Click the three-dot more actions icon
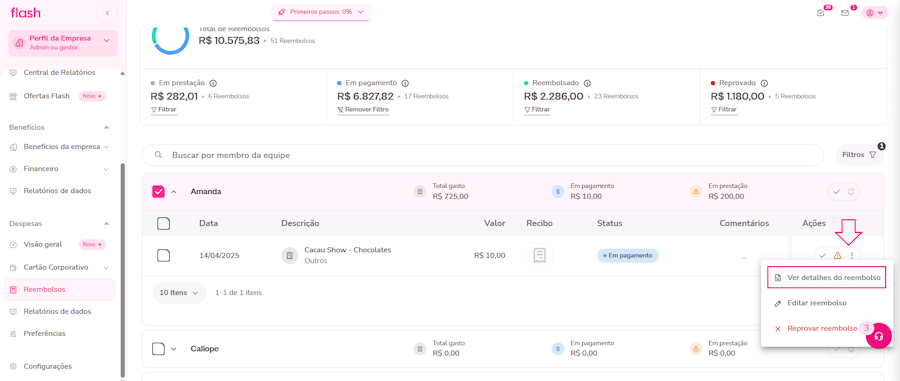900x381 pixels. click(x=852, y=255)
